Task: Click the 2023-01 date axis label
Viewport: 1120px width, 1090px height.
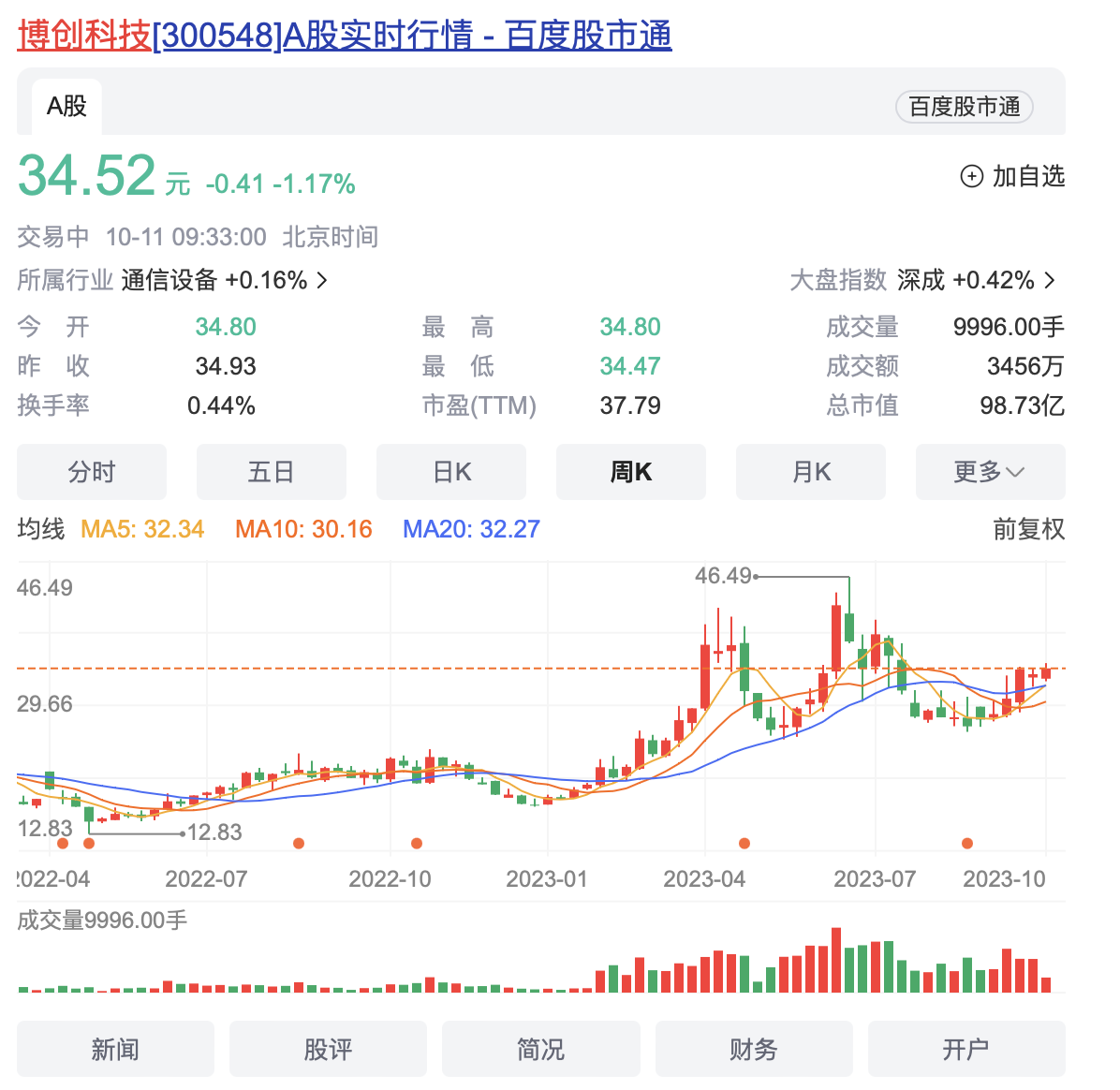Action: pos(547,878)
